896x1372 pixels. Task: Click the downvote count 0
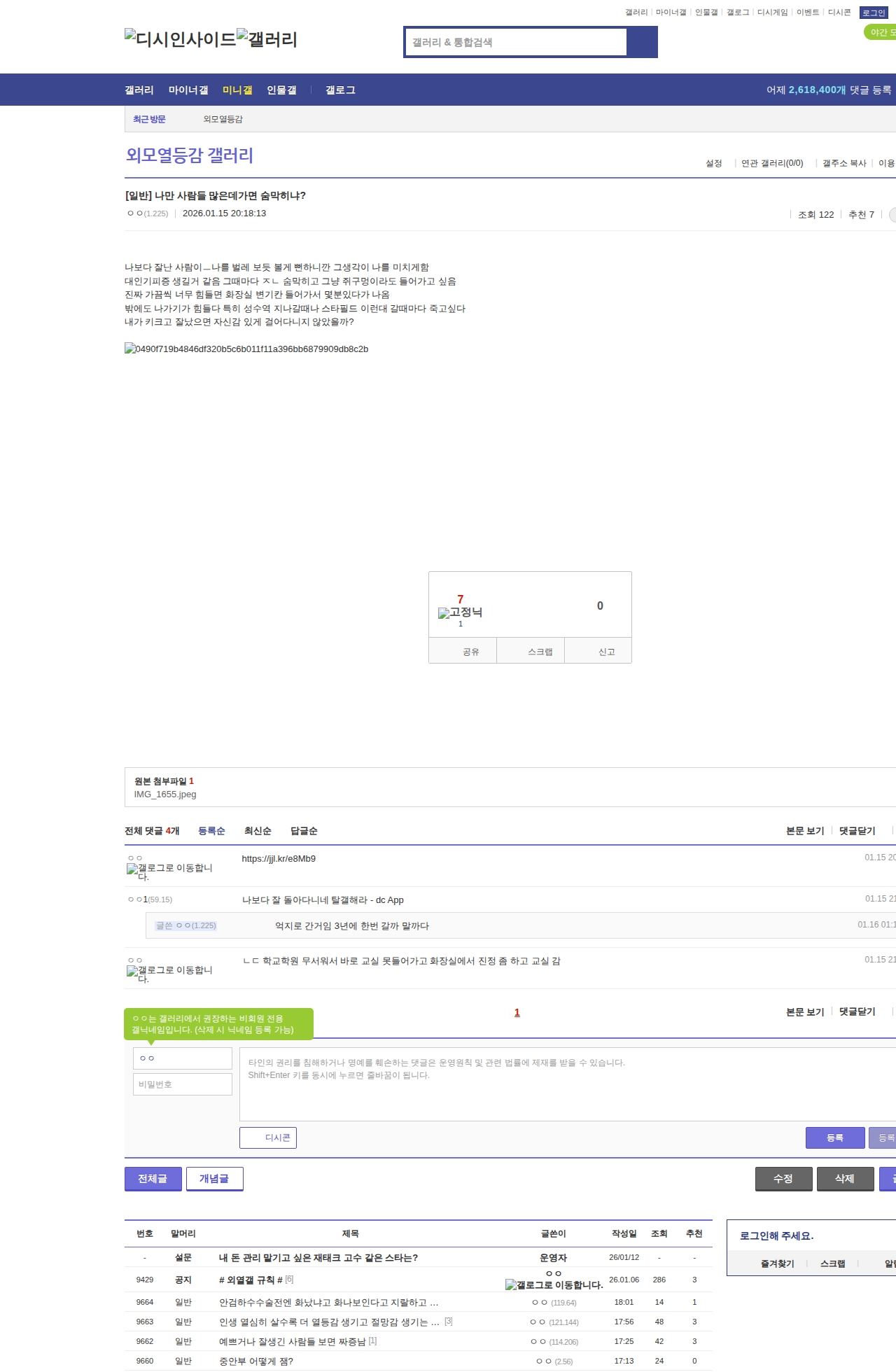(x=599, y=605)
